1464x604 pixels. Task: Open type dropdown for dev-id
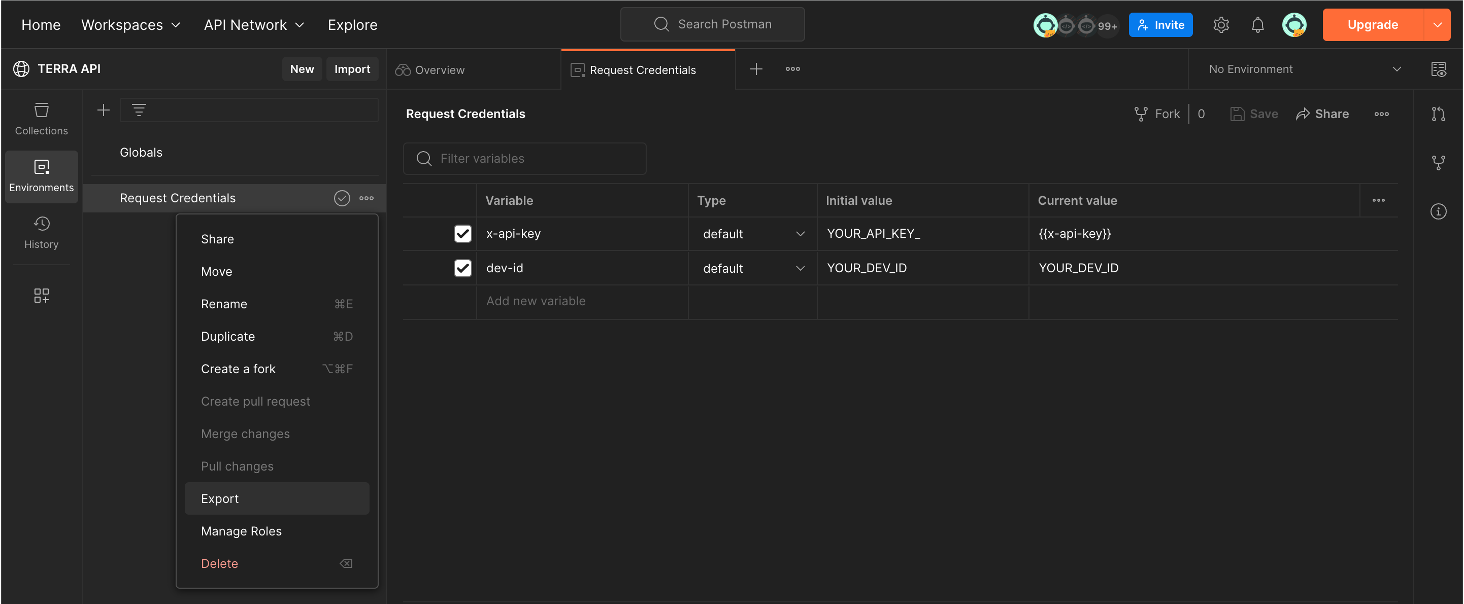753,268
